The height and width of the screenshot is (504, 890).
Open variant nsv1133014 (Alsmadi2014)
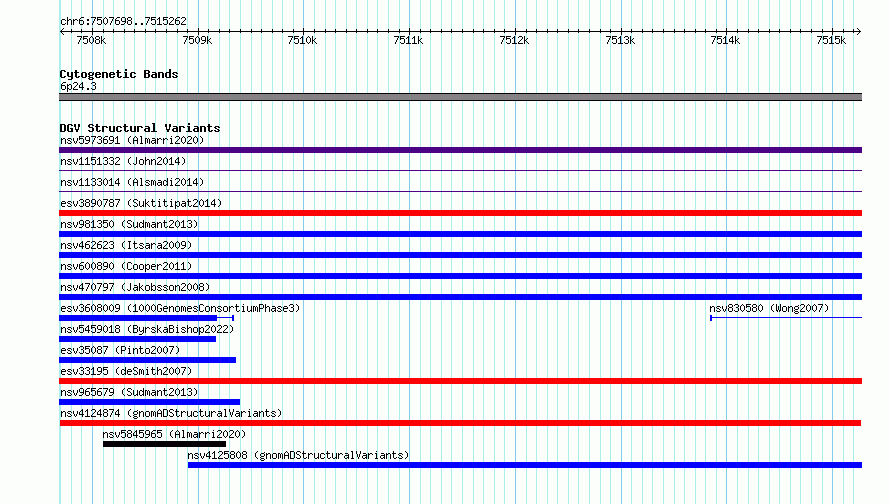[x=132, y=182]
